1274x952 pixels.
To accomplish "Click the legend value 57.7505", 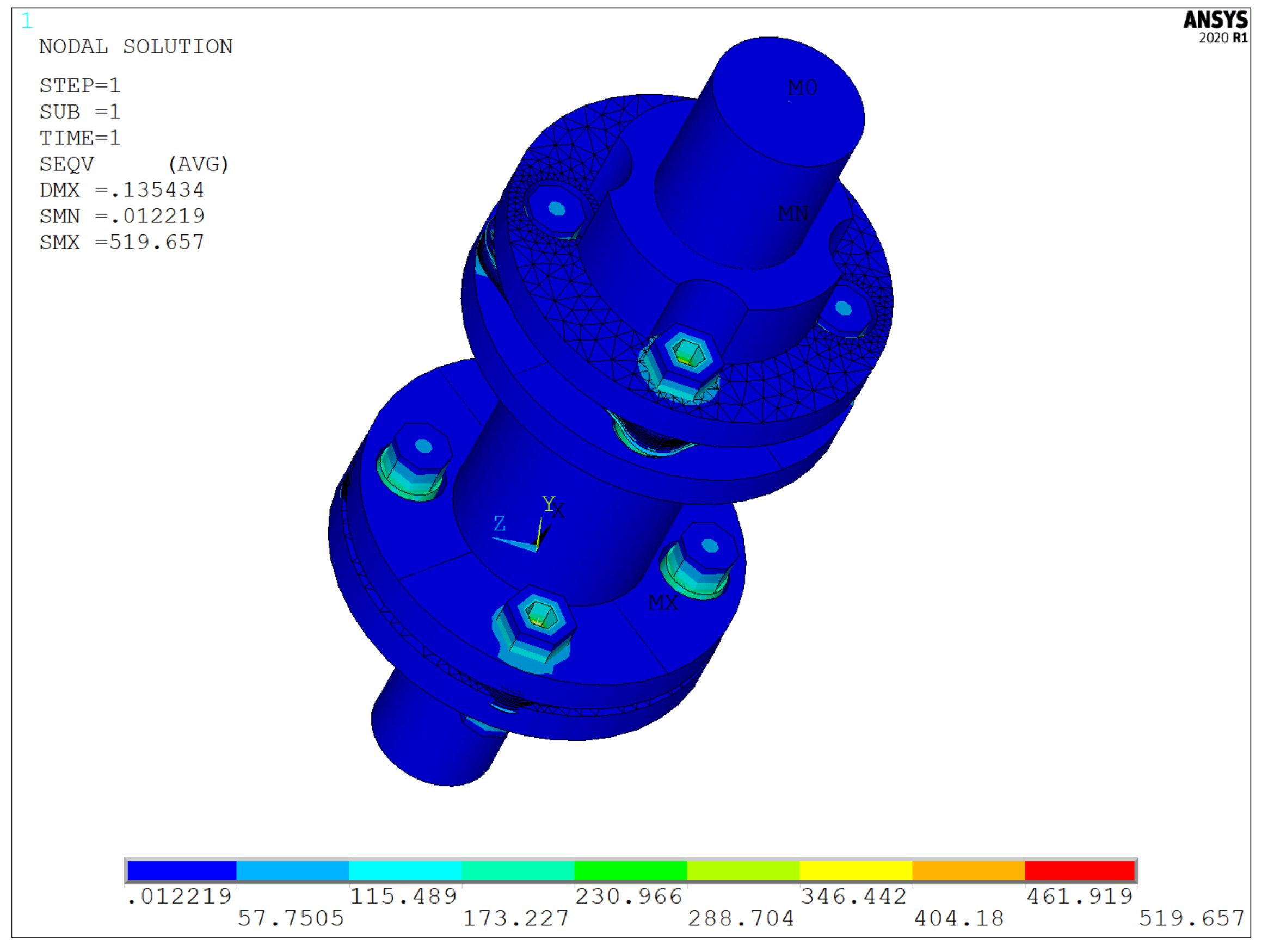I will click(x=291, y=918).
